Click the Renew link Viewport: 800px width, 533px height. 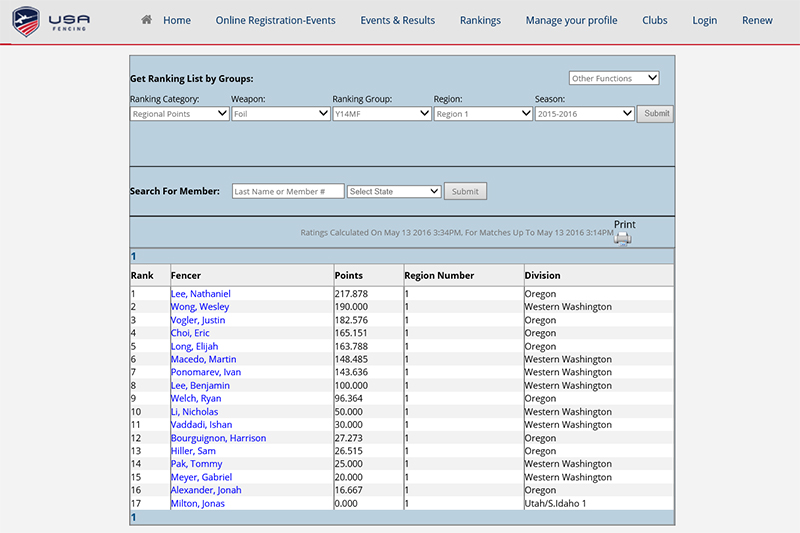click(757, 20)
